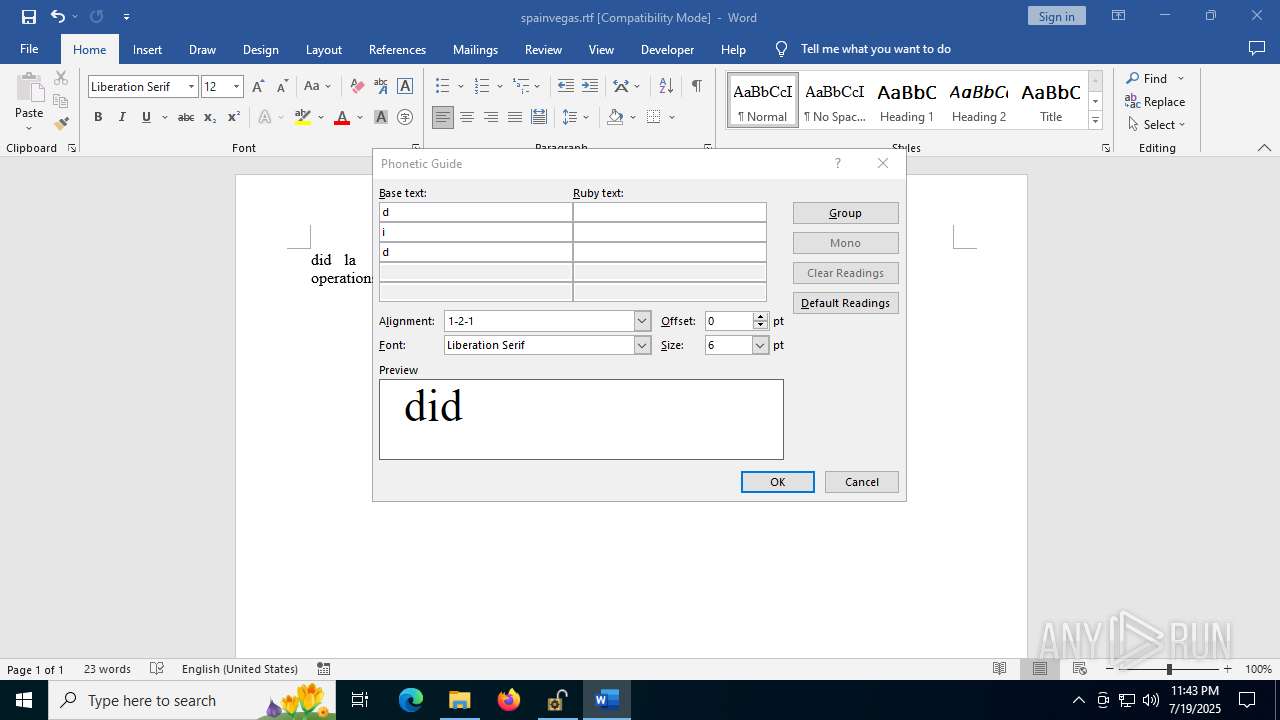
Task: Click Decrease Font Size icon
Action: [282, 86]
